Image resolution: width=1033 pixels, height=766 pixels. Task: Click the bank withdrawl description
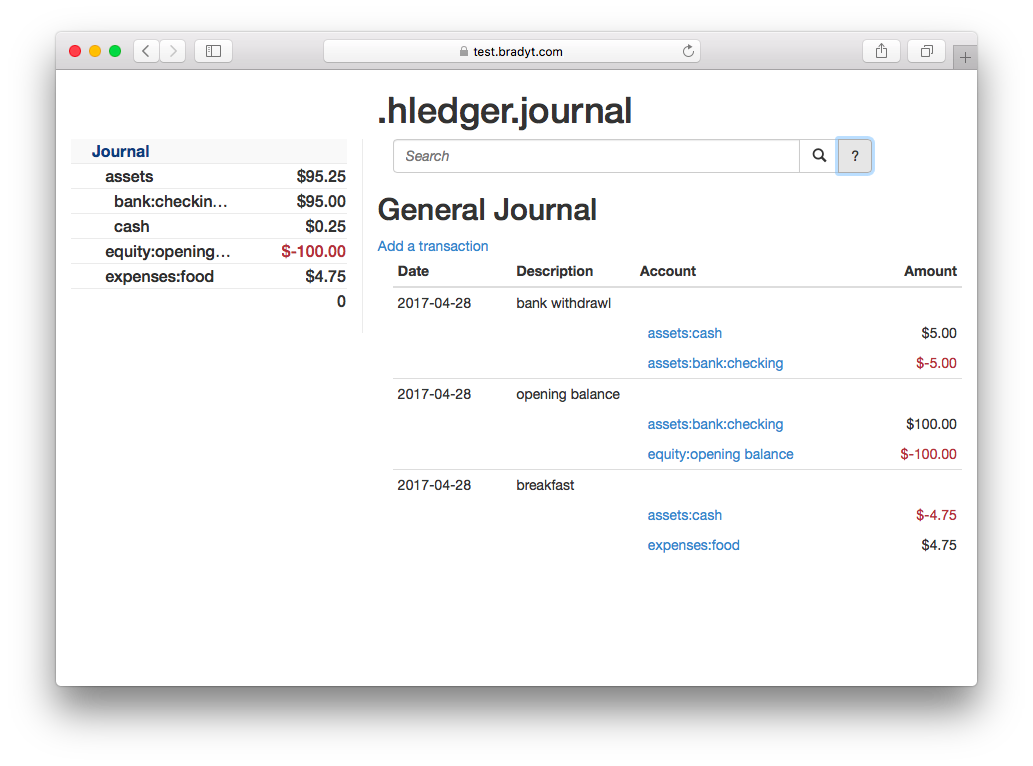563,303
